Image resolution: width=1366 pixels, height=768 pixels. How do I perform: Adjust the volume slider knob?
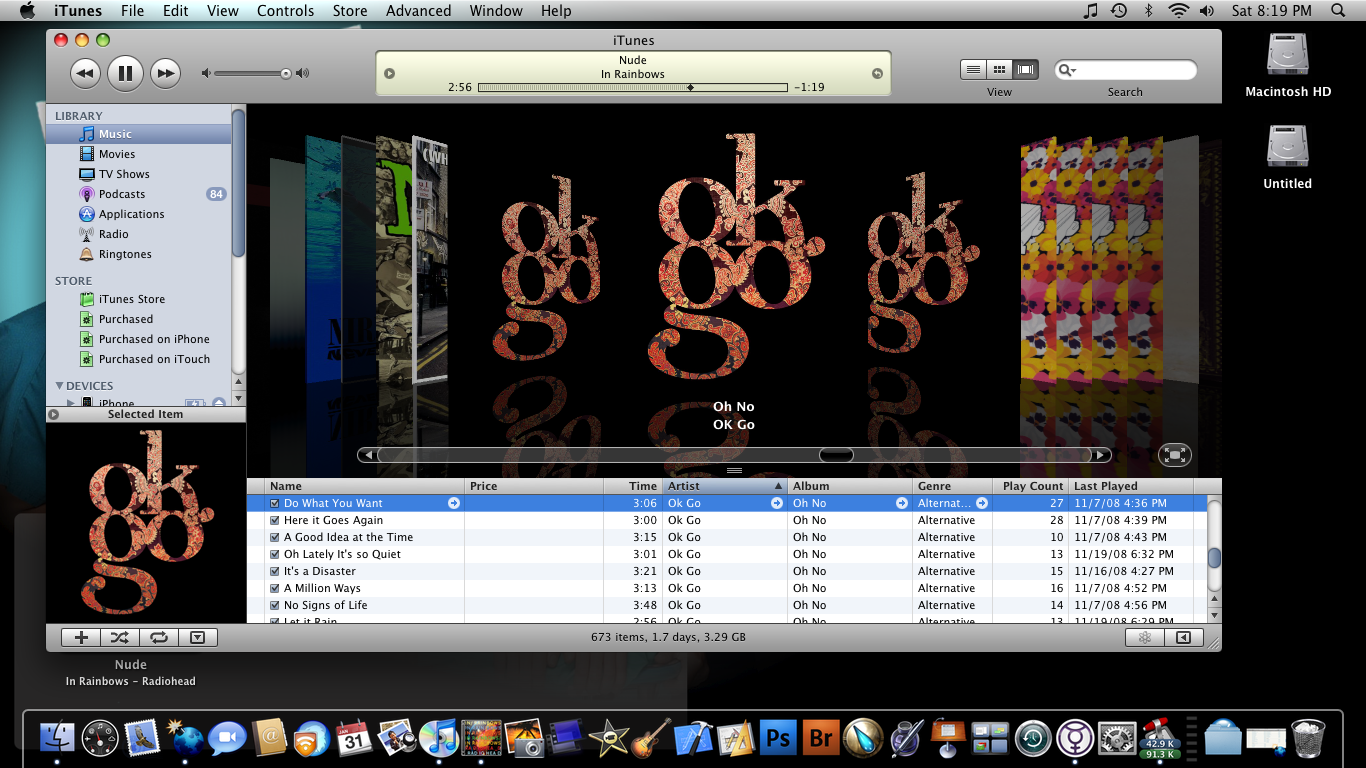(286, 73)
